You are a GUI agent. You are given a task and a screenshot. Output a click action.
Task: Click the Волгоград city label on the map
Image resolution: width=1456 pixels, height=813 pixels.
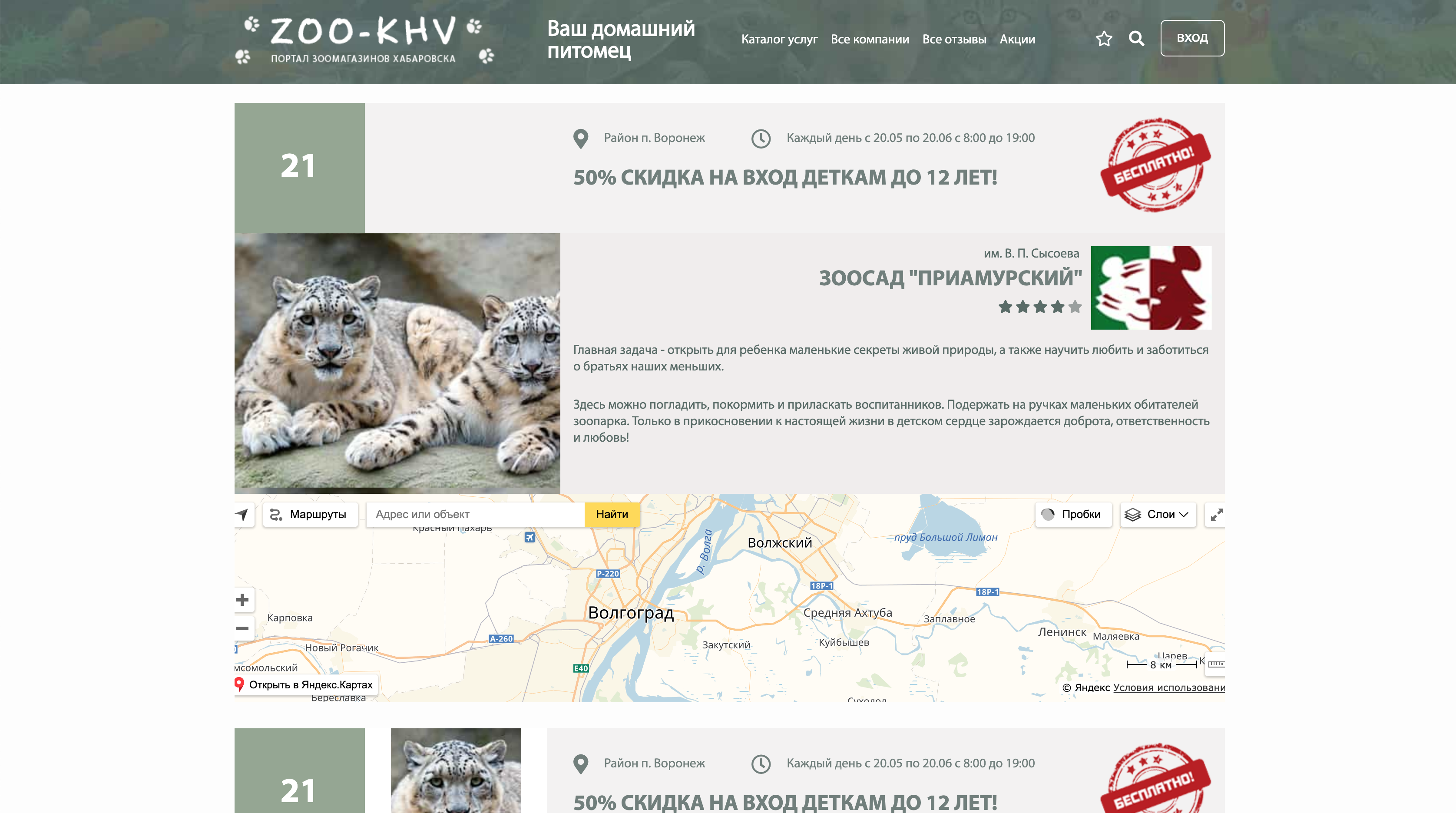(x=631, y=613)
